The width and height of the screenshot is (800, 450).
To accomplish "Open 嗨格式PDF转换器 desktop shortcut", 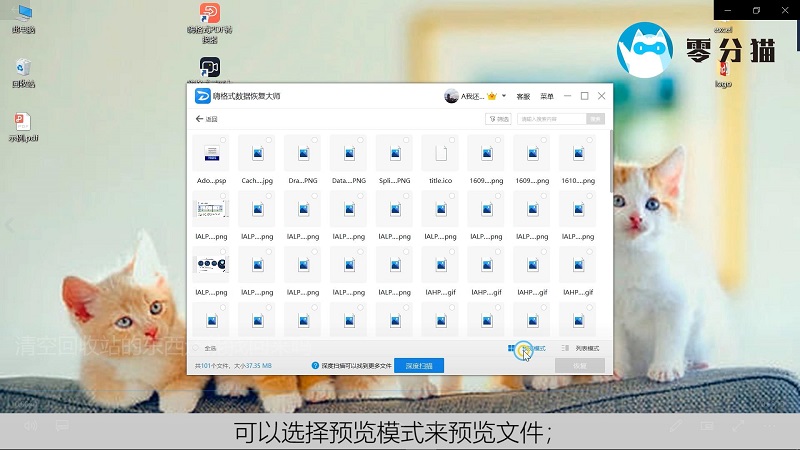I will point(210,23).
